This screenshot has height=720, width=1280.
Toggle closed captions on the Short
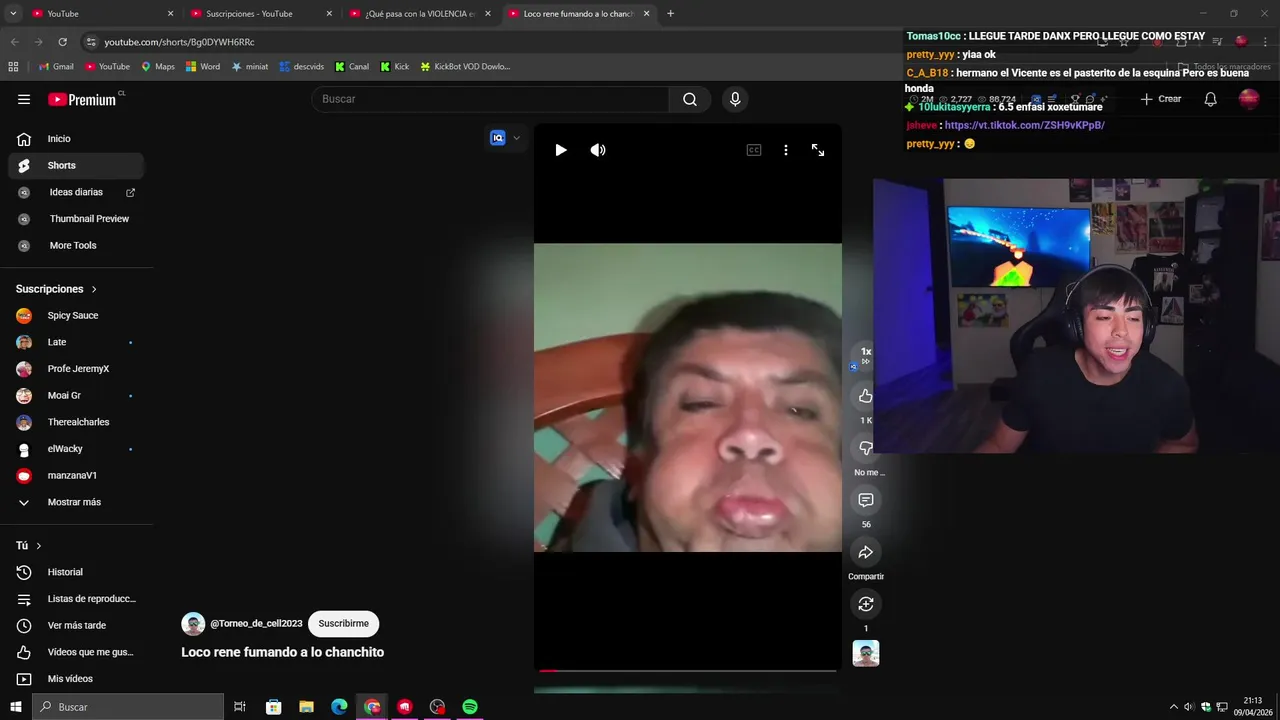pyautogui.click(x=754, y=150)
